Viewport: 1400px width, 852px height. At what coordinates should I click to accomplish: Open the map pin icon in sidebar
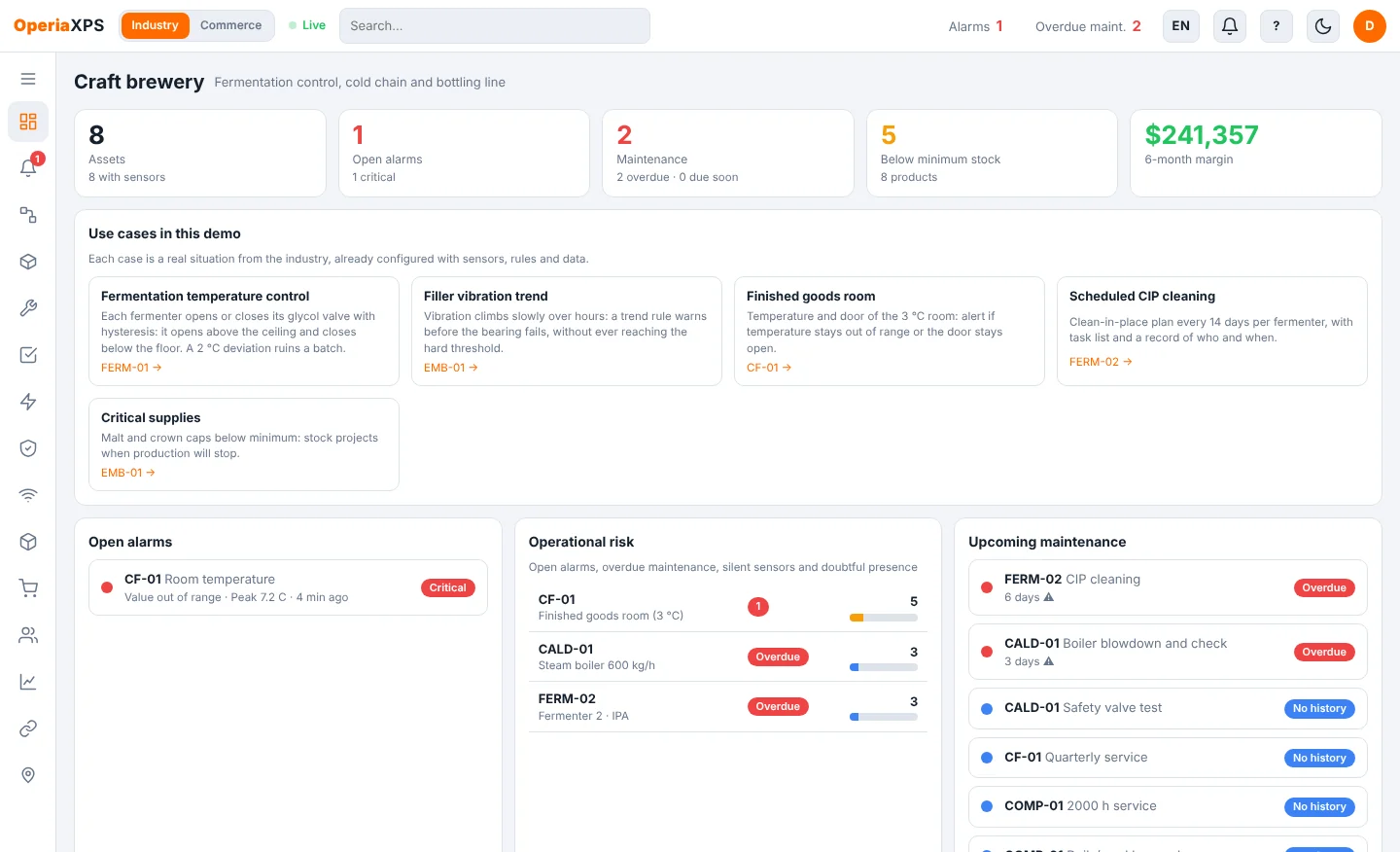(28, 775)
